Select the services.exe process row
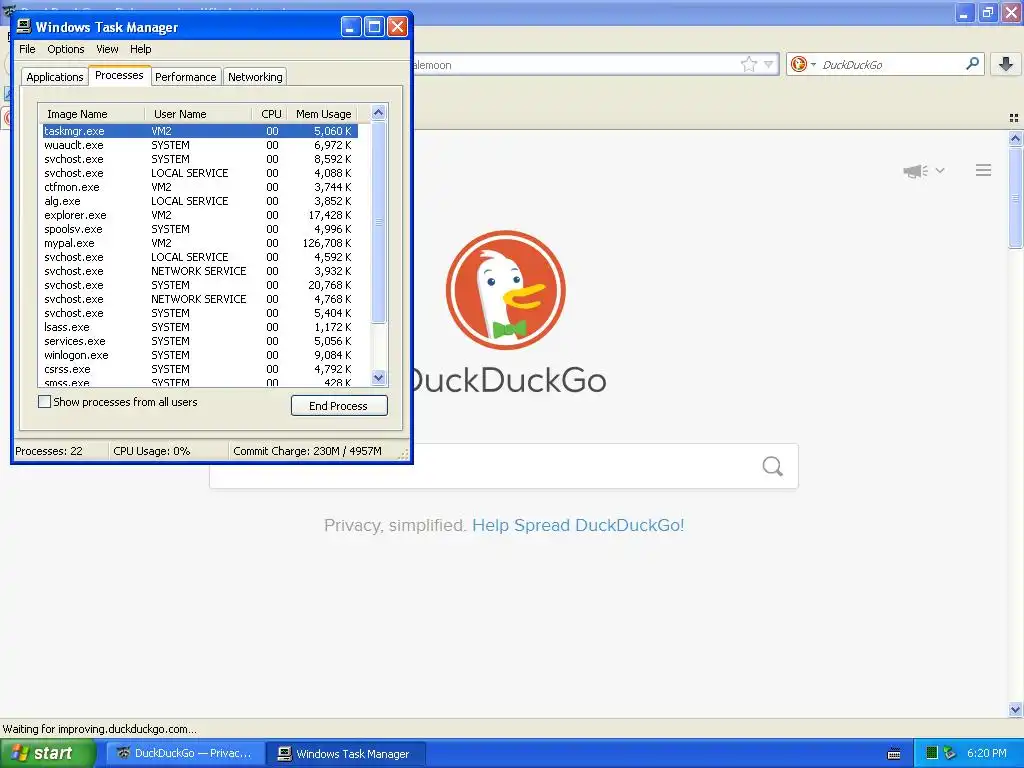The width and height of the screenshot is (1024, 768). point(200,341)
